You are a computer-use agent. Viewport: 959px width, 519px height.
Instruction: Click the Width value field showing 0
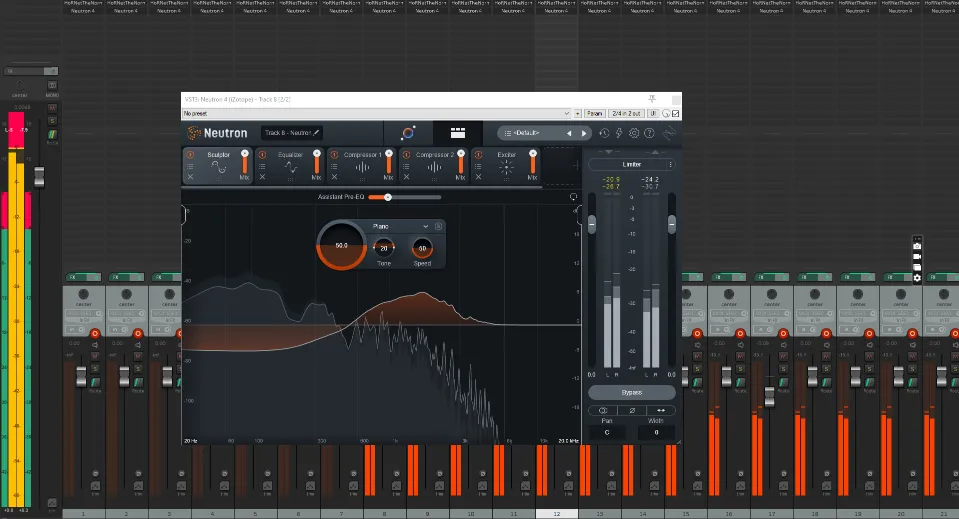(x=656, y=432)
